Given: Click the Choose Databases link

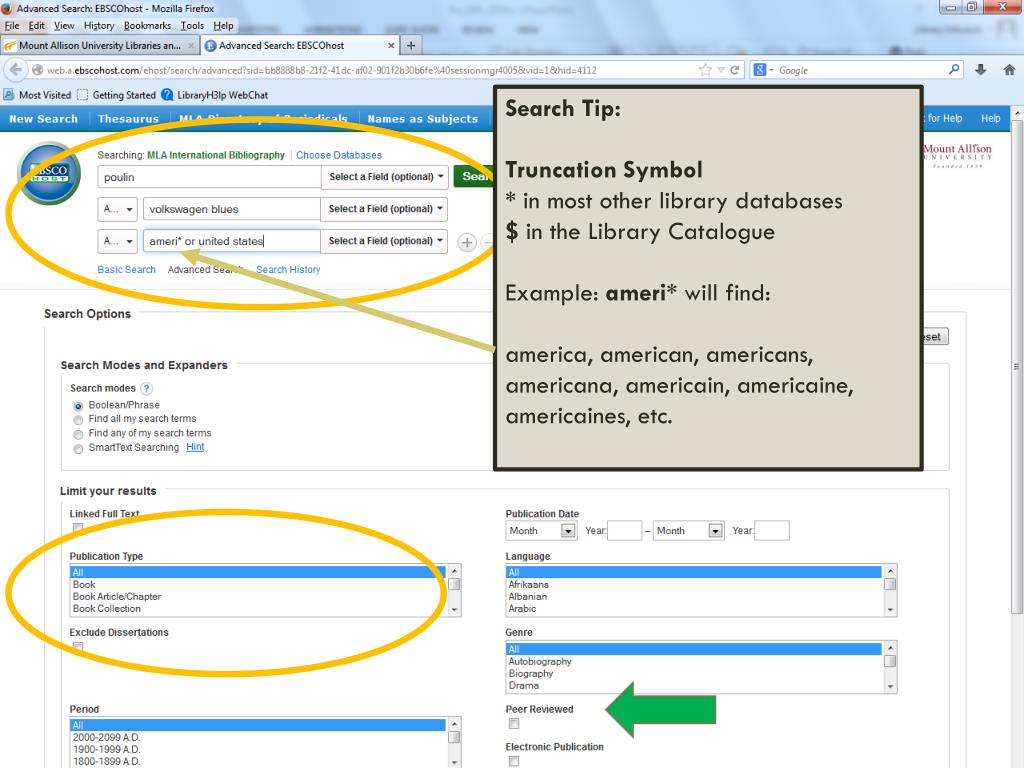Looking at the screenshot, I should click(x=339, y=155).
